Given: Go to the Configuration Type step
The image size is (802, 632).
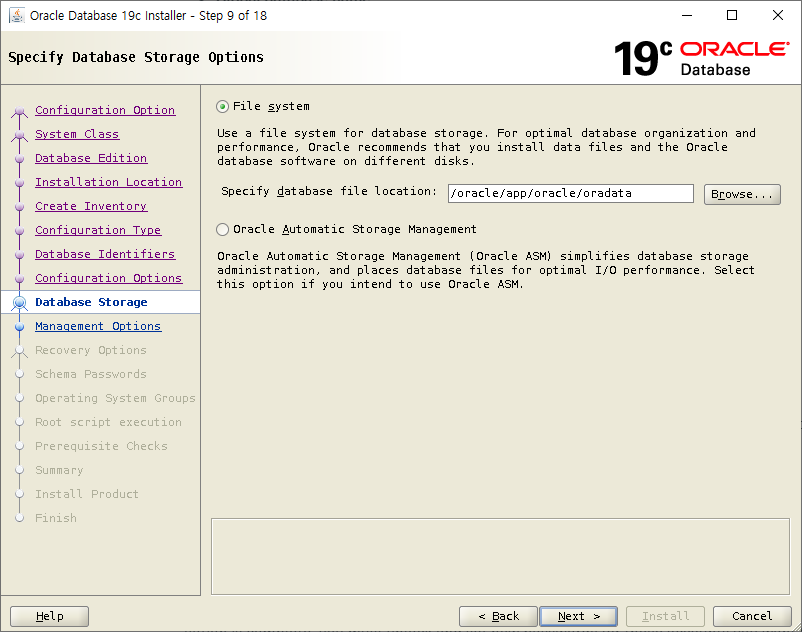Looking at the screenshot, I should click(98, 230).
